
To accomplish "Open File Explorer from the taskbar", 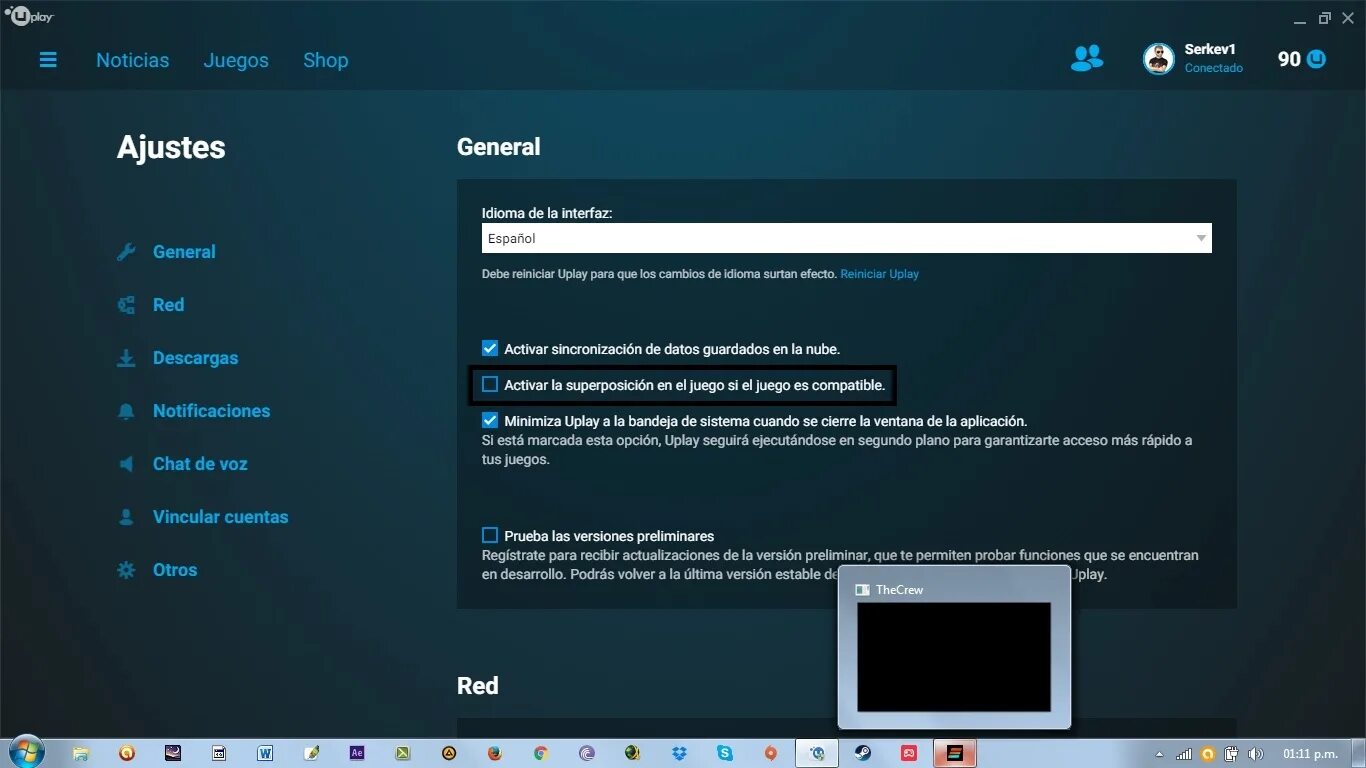I will (81, 753).
